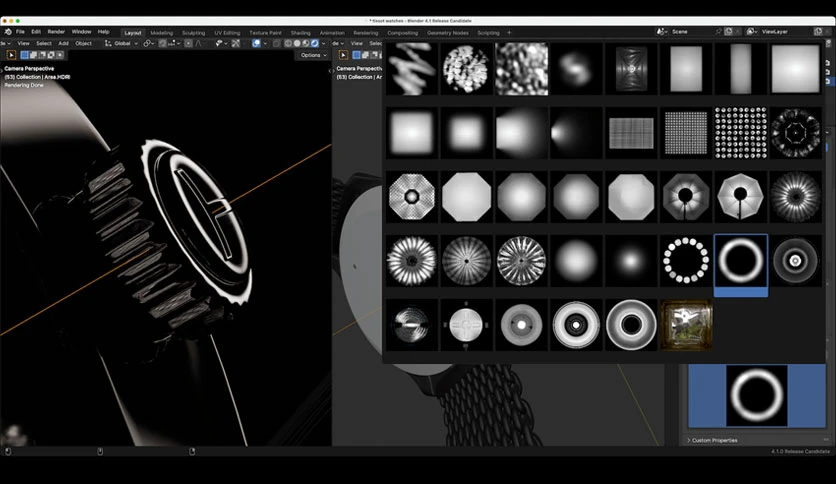Screen dimensions: 836x484
Task: Open the Edit menu
Action: coord(36,32)
